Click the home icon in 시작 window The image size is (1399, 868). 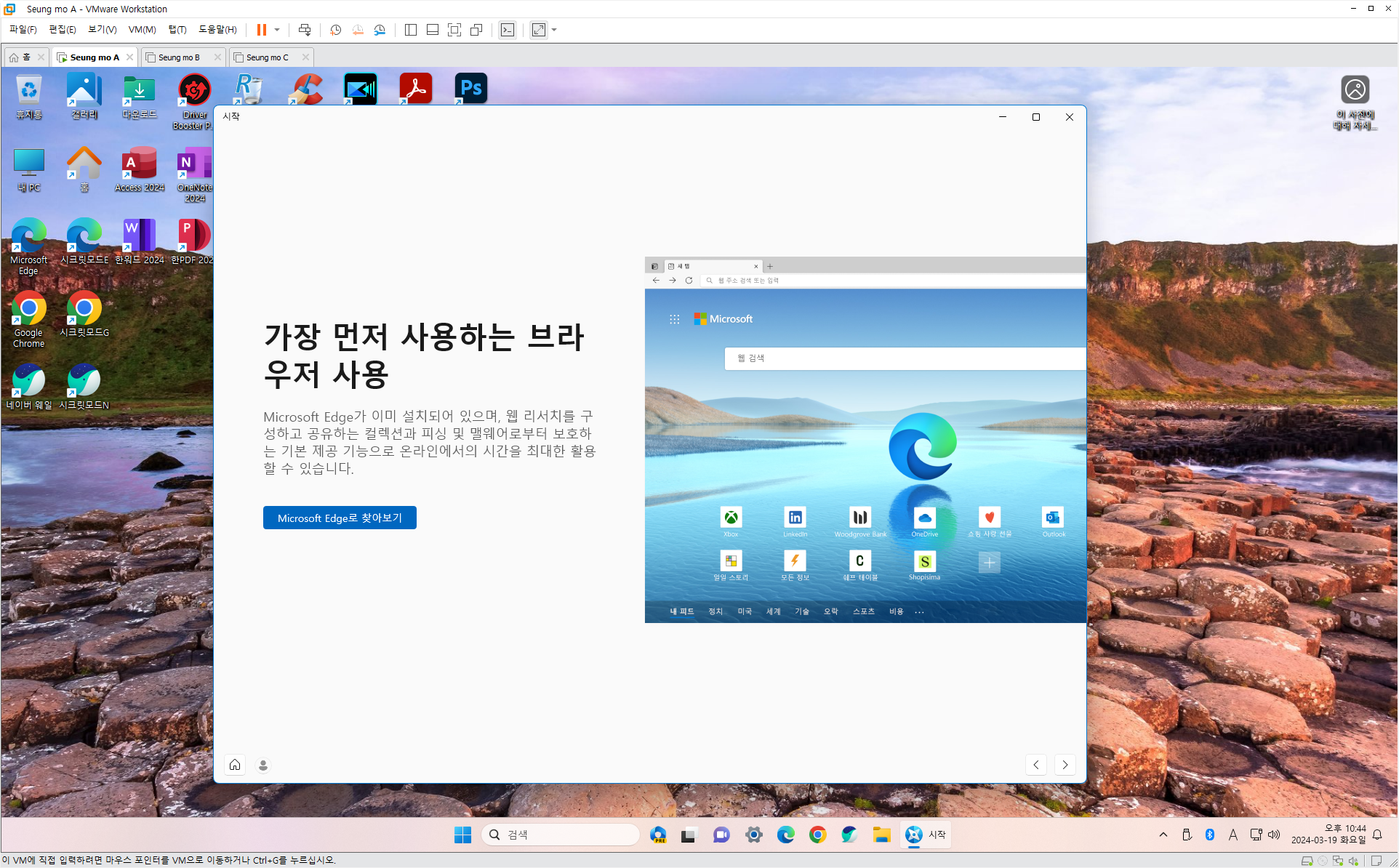tap(235, 765)
